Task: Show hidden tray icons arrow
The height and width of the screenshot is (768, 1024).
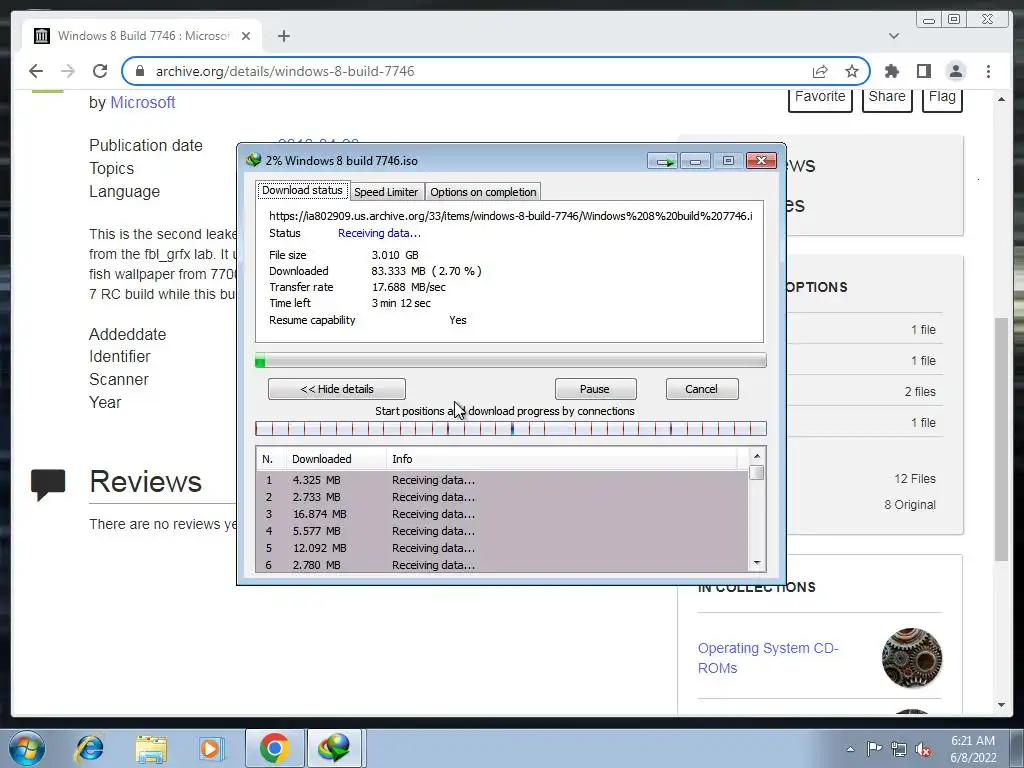Action: (850, 749)
